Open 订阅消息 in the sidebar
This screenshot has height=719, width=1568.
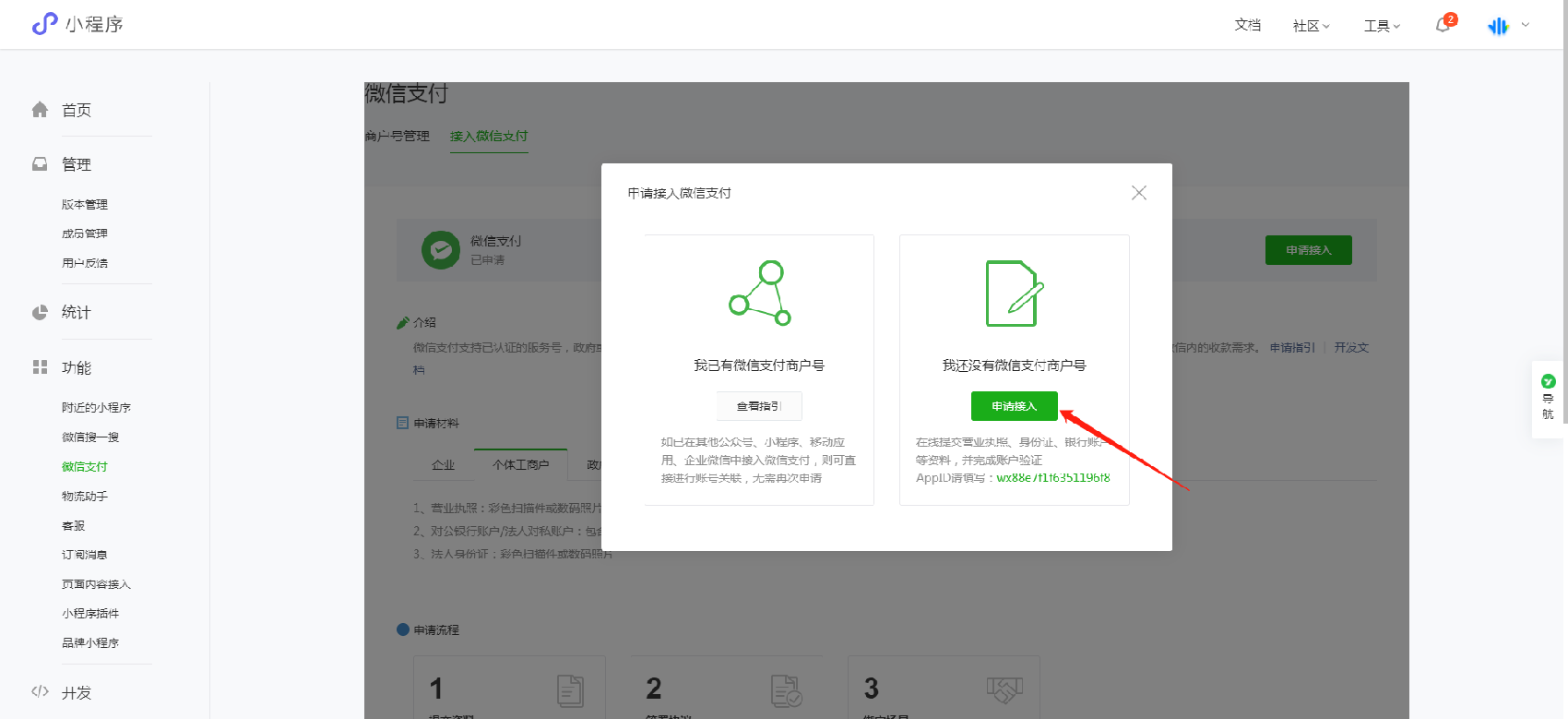pyautogui.click(x=85, y=556)
